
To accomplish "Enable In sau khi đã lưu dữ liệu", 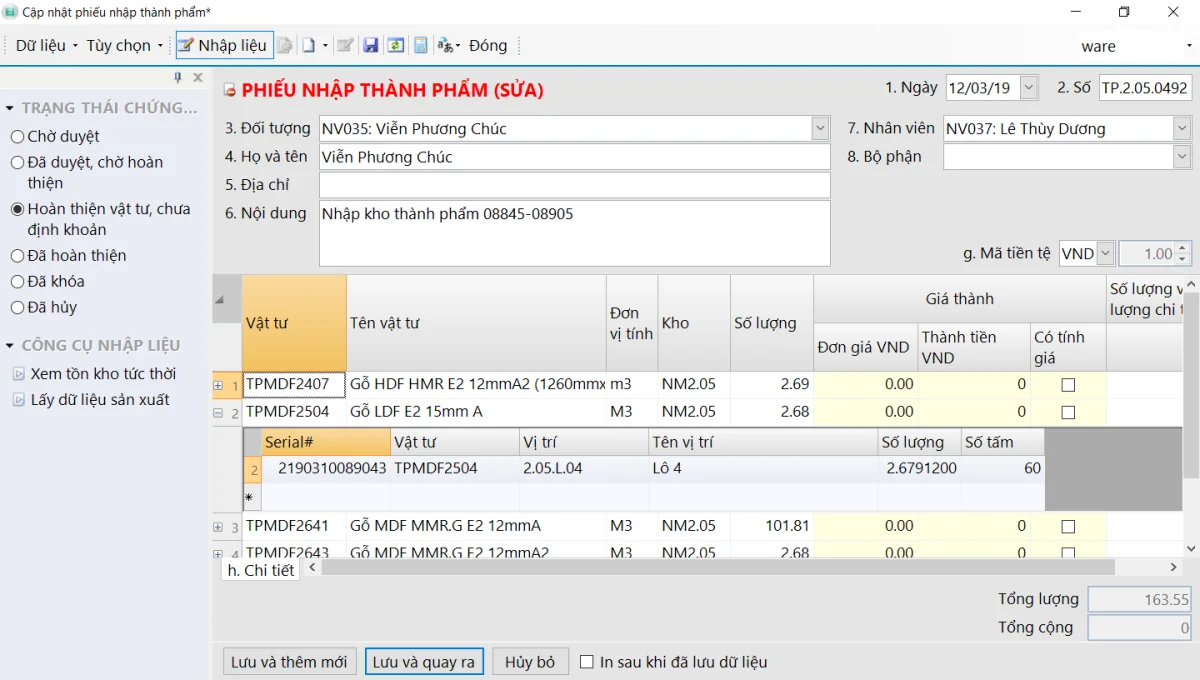I will (587, 662).
